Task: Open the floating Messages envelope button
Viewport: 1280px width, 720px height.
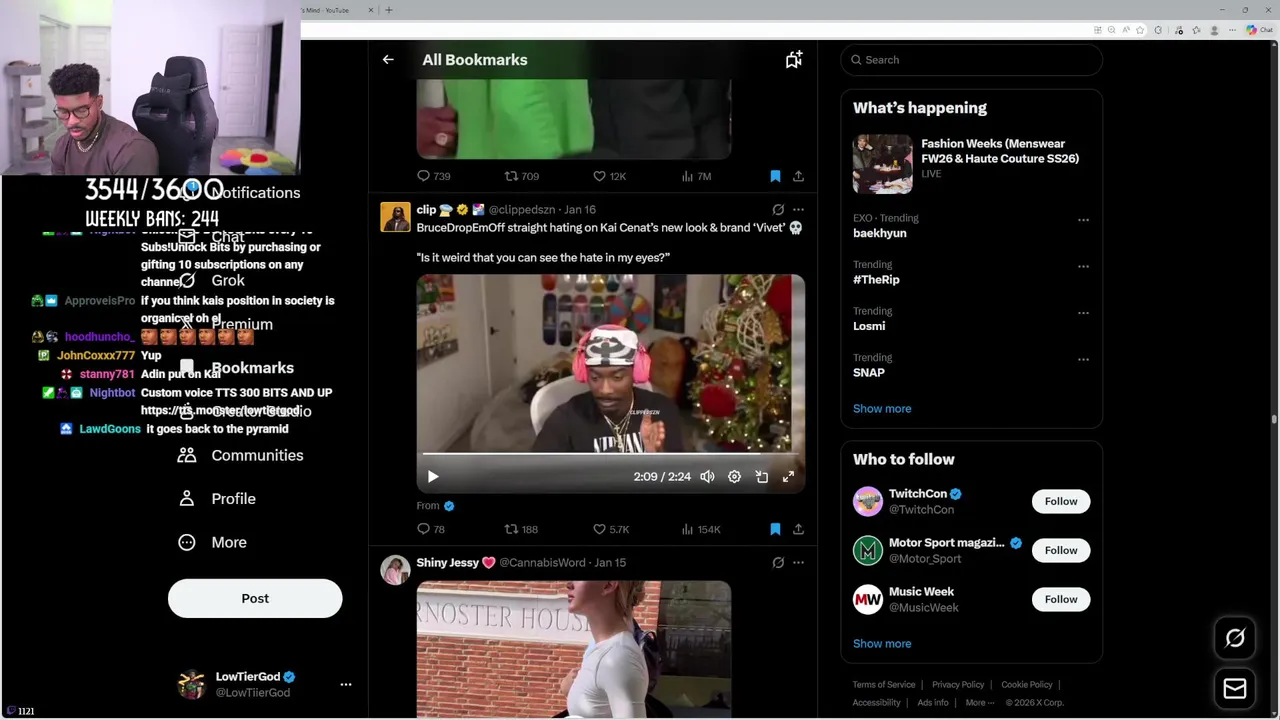Action: (x=1235, y=689)
